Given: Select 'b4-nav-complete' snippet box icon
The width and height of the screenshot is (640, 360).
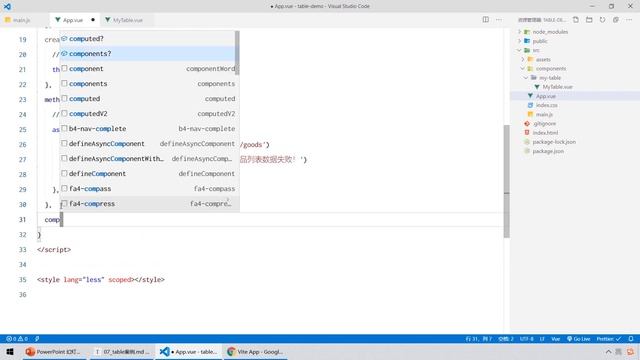Looking at the screenshot, I should [64, 128].
